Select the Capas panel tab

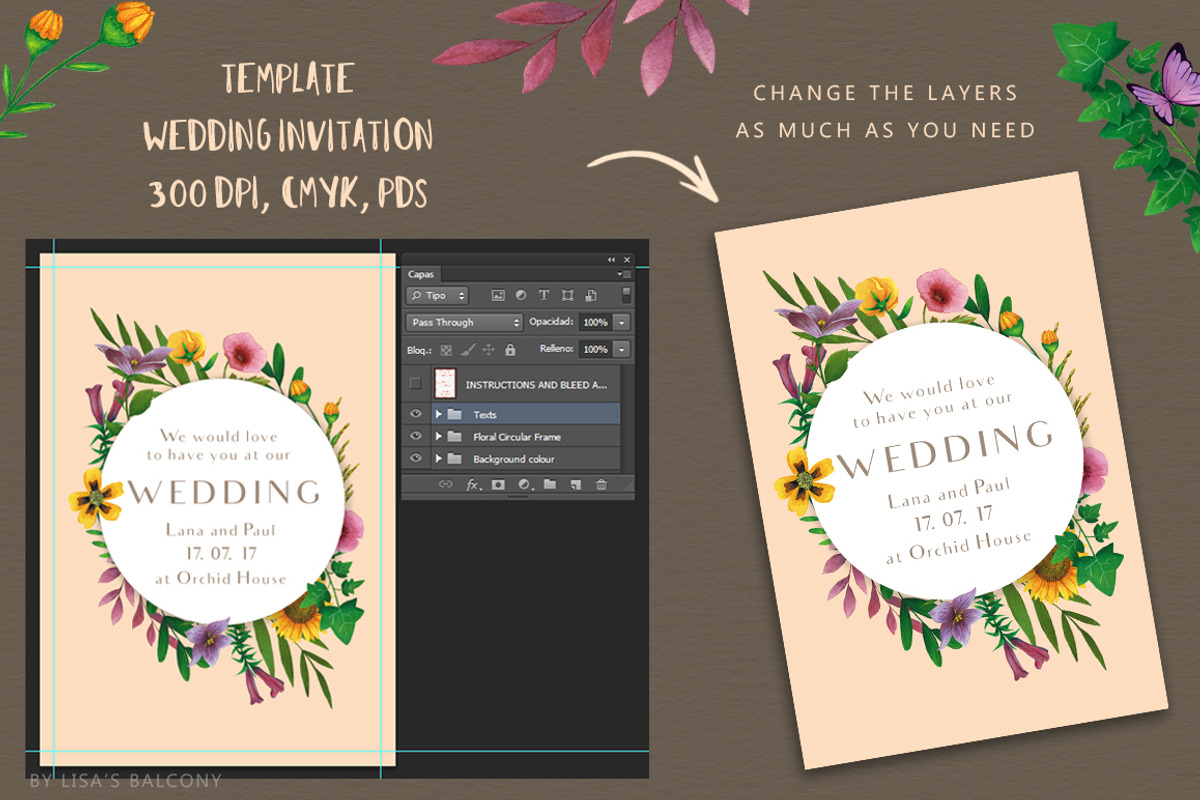point(421,274)
